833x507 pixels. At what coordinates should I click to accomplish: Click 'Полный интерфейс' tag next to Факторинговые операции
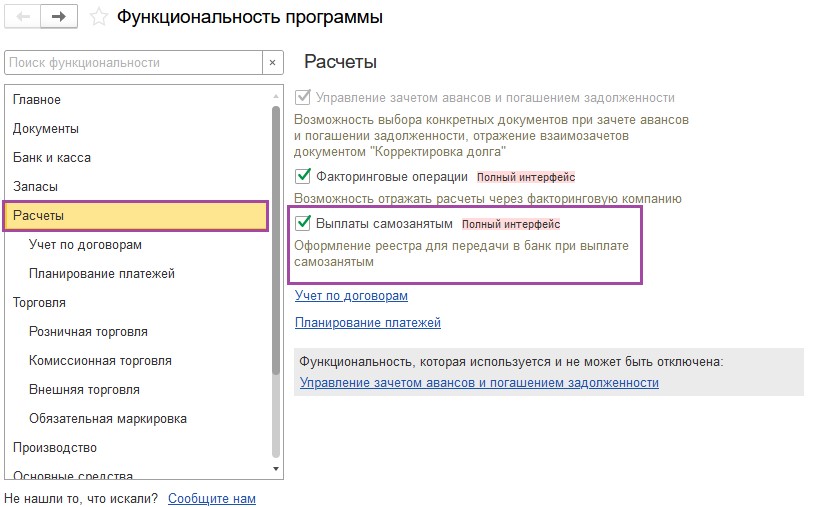click(526, 177)
